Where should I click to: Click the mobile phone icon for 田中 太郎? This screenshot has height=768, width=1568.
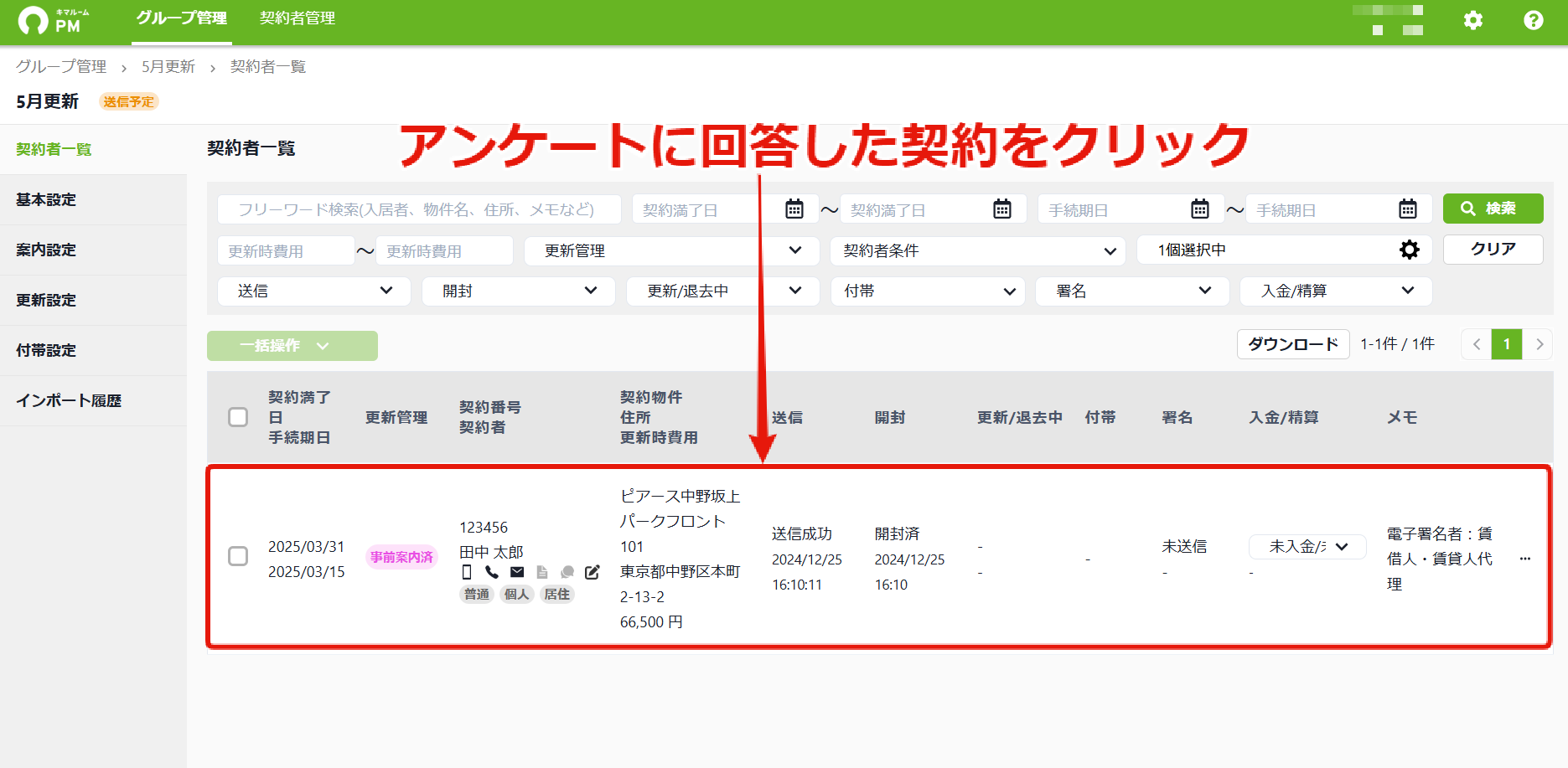pyautogui.click(x=467, y=572)
